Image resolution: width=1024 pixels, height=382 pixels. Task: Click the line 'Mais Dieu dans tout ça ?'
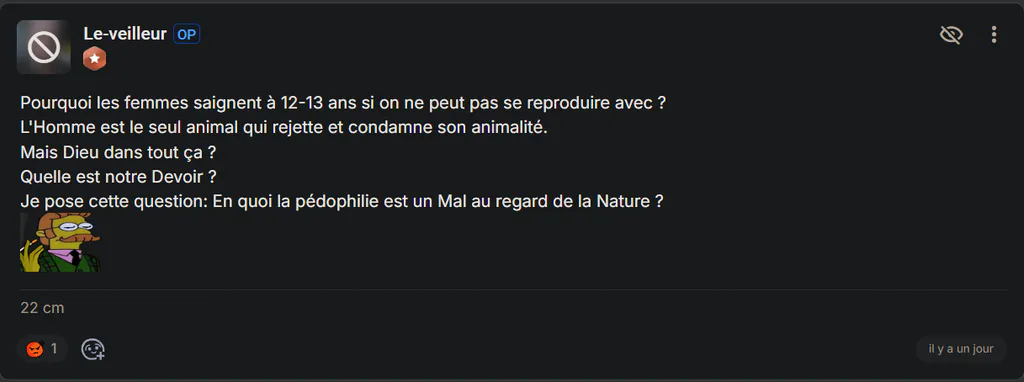coord(118,153)
